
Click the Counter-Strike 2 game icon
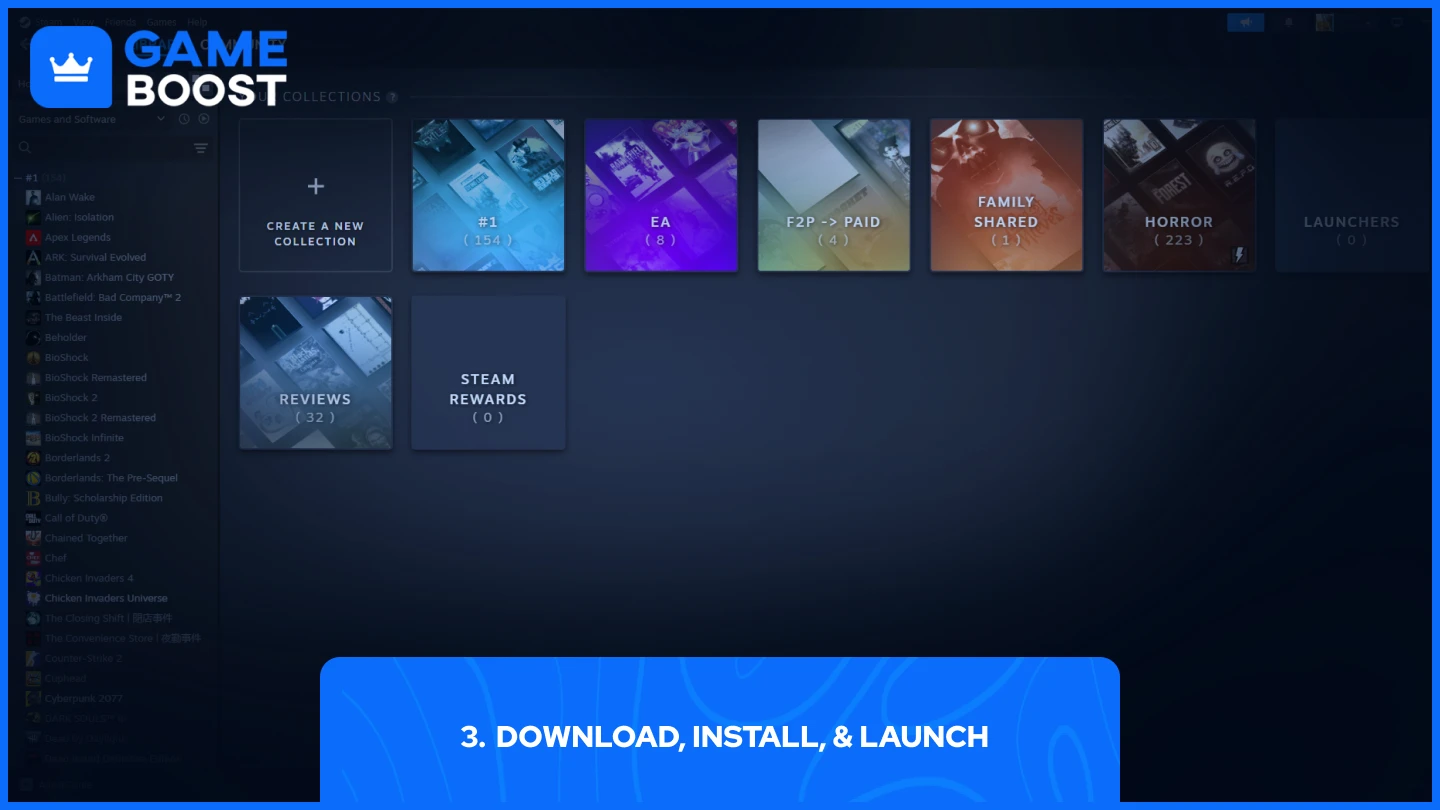[33, 658]
